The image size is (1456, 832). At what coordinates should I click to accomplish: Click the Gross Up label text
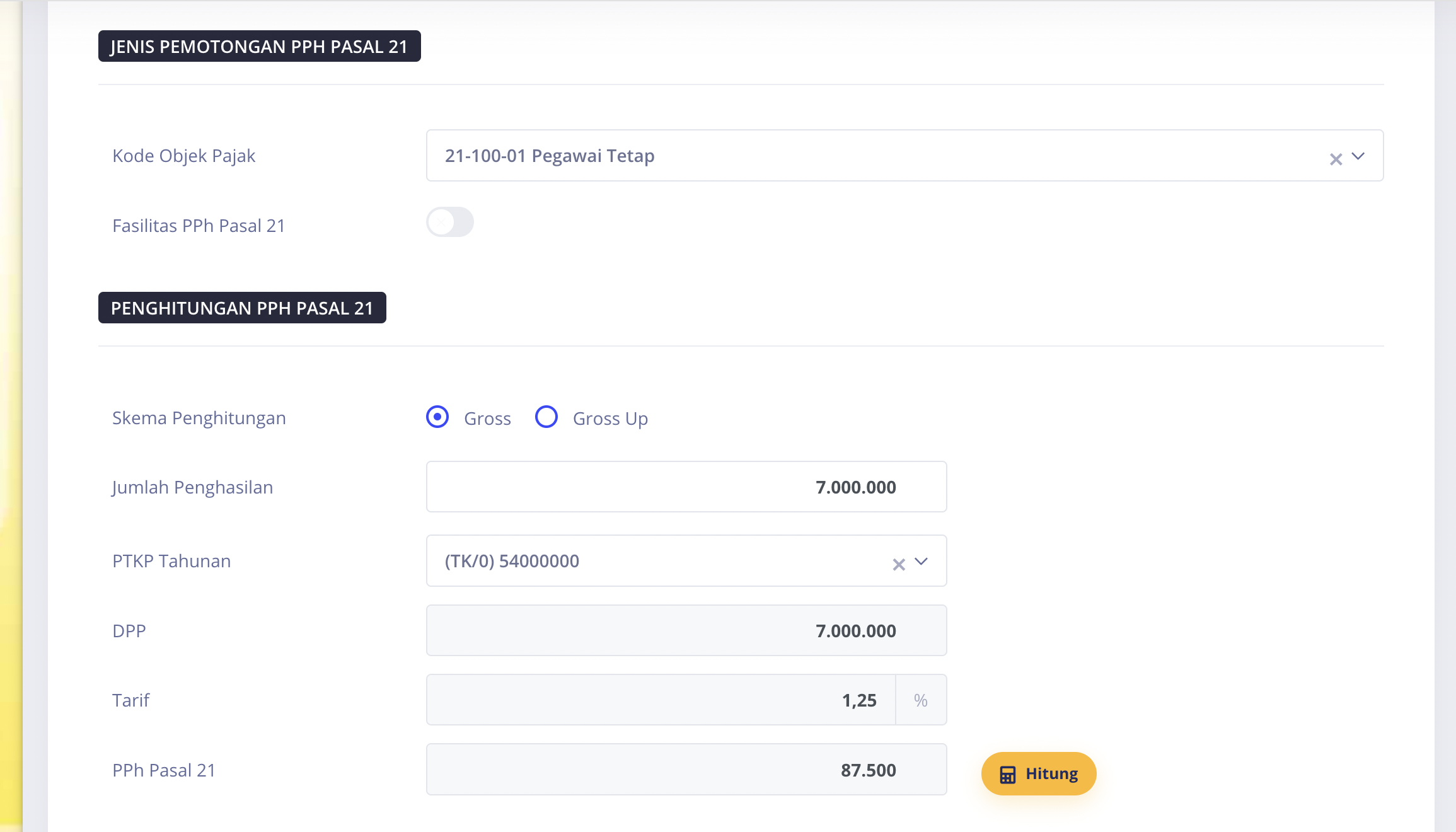pyautogui.click(x=610, y=419)
